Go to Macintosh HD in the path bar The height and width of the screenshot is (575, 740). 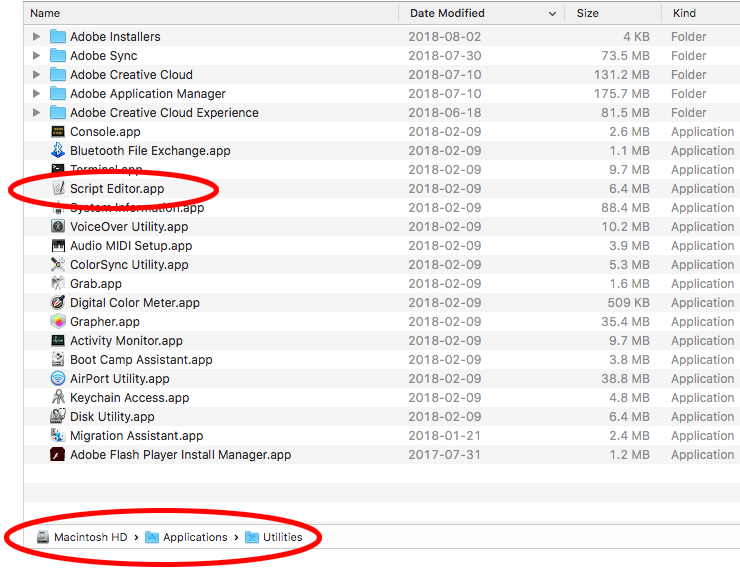click(x=91, y=537)
